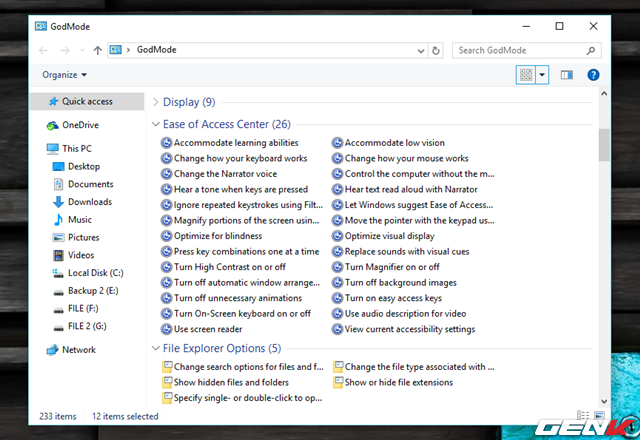
Task: Open Use screen reader item
Action: click(202, 329)
